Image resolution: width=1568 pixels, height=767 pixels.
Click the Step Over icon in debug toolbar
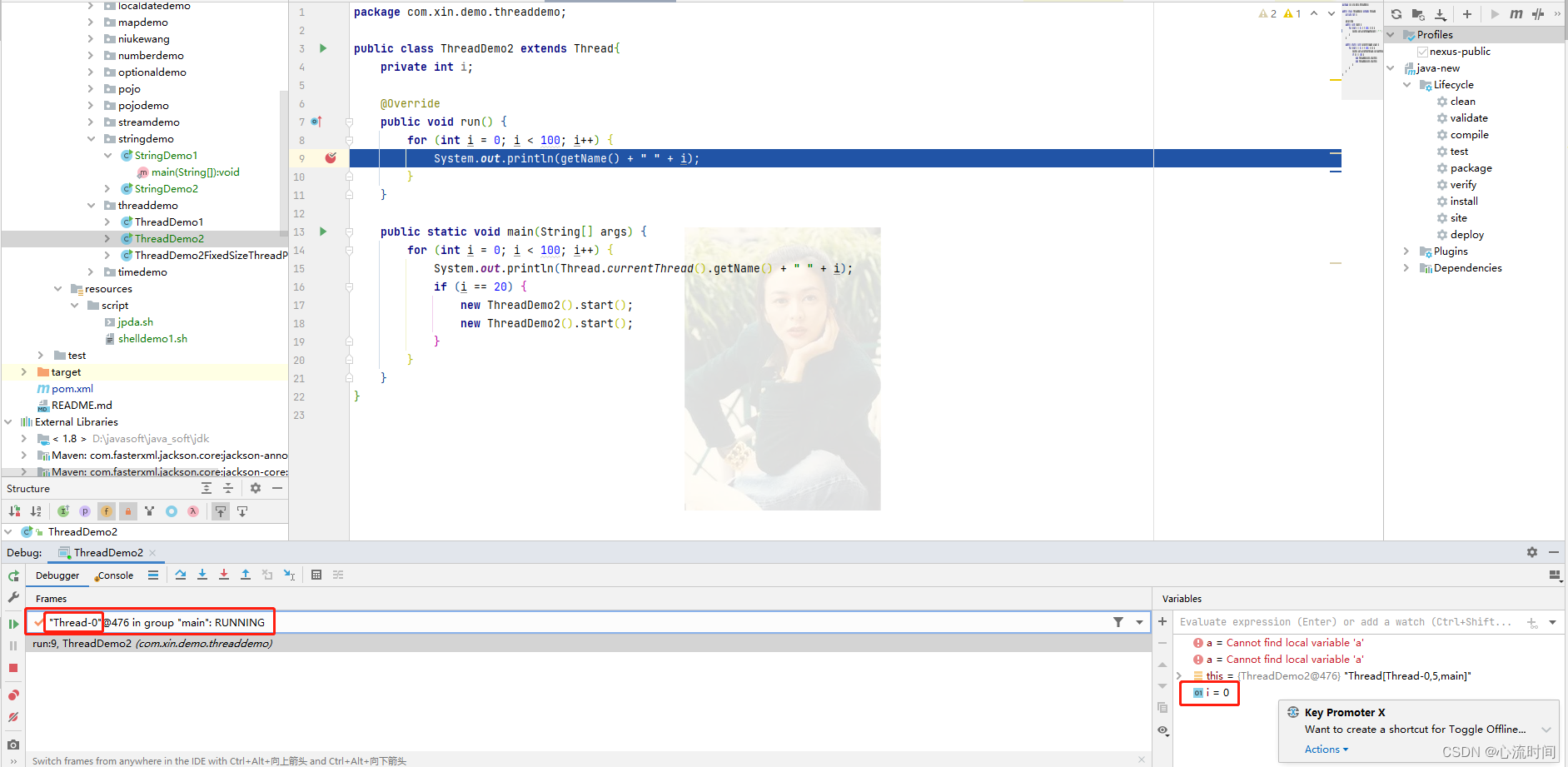[x=181, y=575]
